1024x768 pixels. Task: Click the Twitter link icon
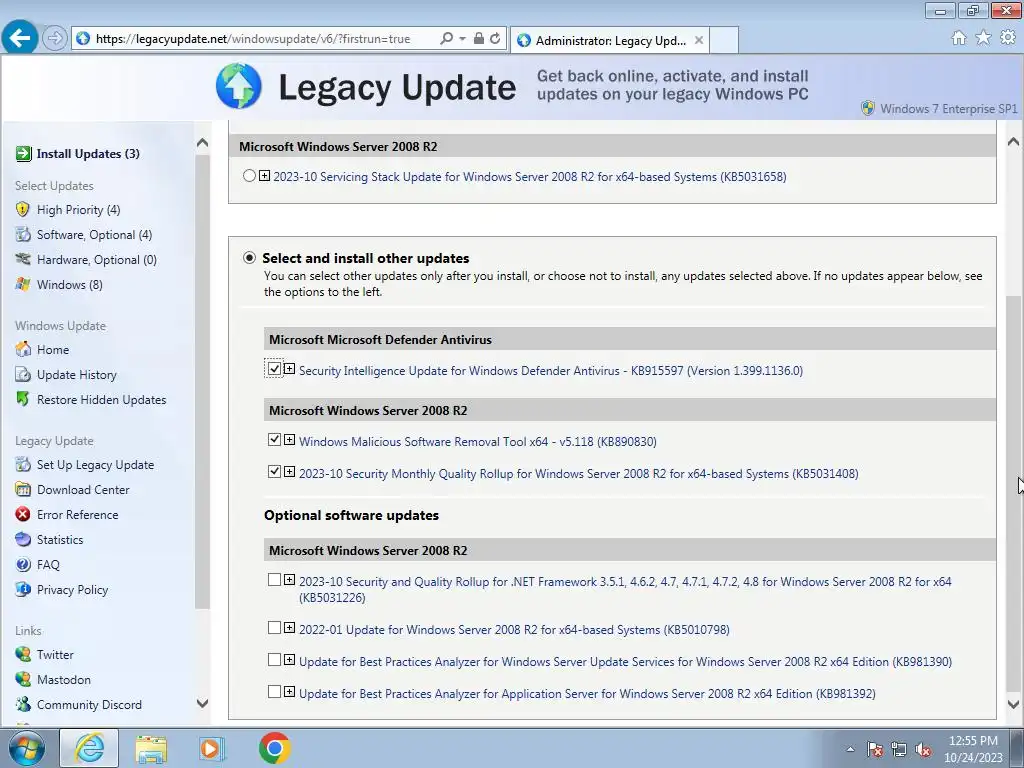coord(23,654)
